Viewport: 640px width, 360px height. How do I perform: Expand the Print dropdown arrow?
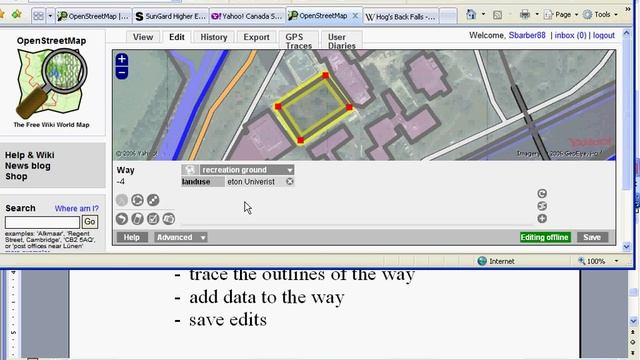[x=537, y=15]
